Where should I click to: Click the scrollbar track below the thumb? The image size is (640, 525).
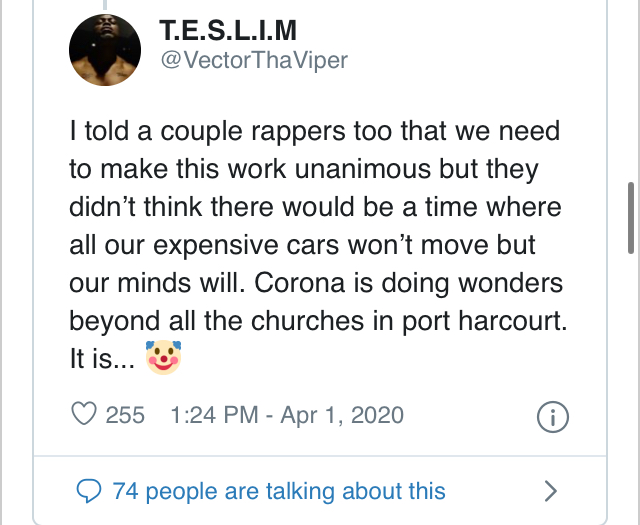pyautogui.click(x=631, y=380)
